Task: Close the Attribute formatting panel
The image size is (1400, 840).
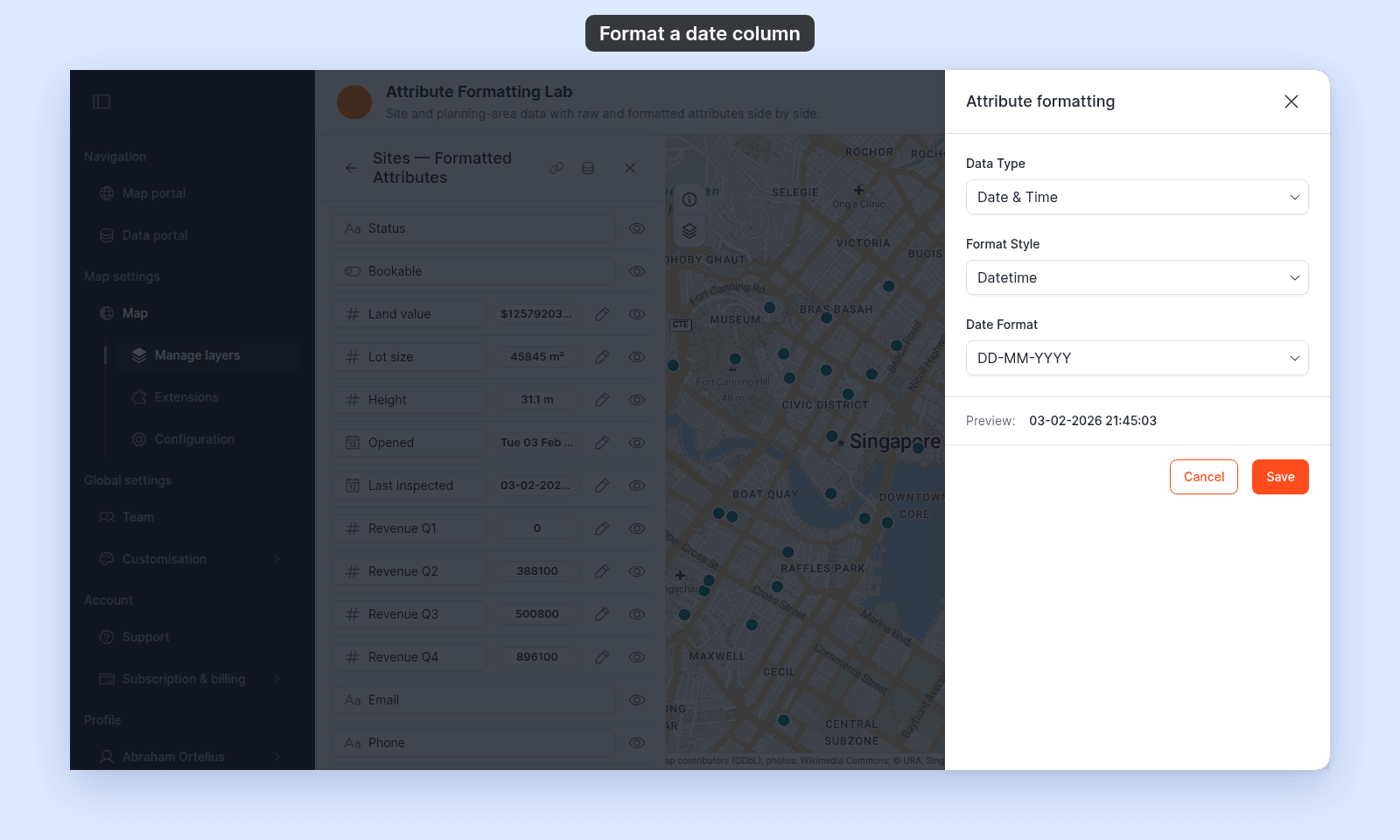Action: pyautogui.click(x=1291, y=101)
